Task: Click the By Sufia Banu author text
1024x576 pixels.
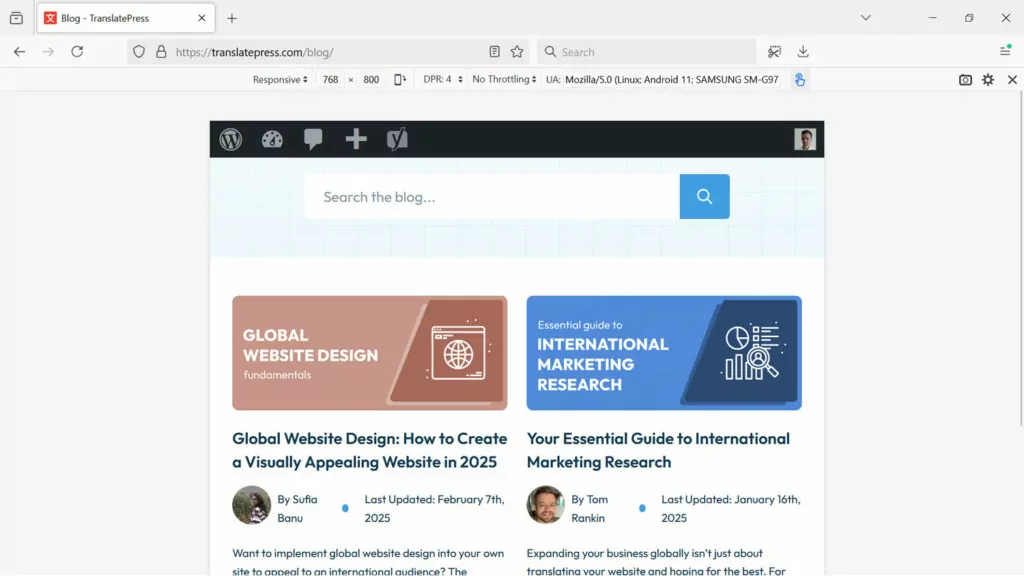Action: pos(297,508)
